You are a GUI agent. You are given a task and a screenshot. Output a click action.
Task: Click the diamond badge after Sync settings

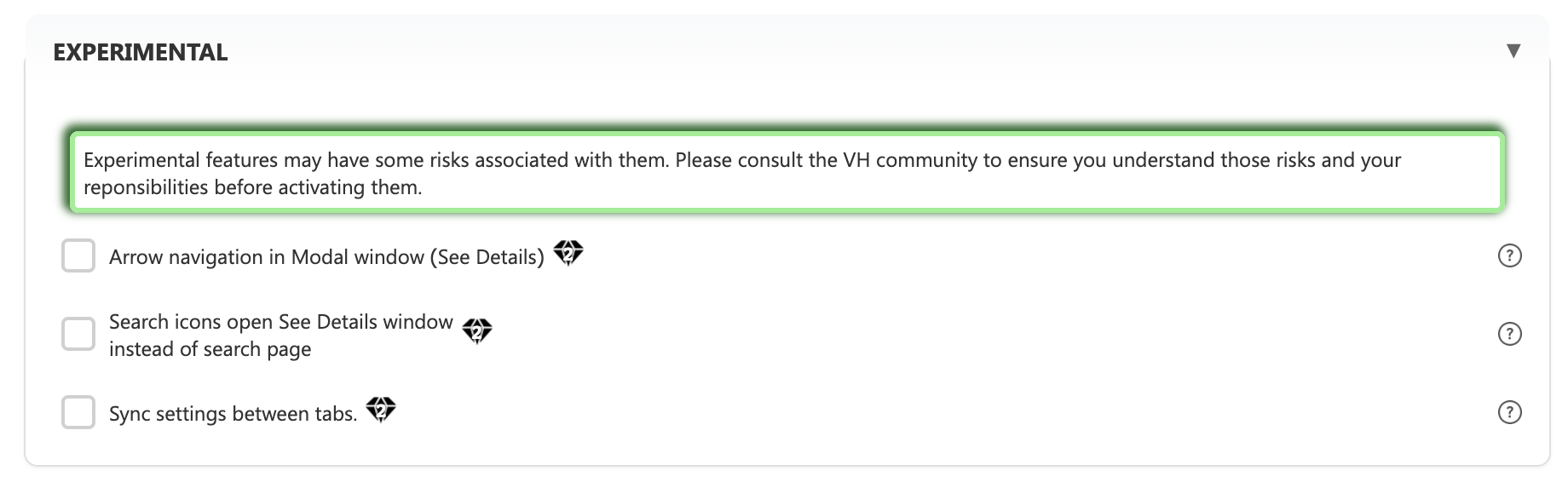tap(381, 410)
